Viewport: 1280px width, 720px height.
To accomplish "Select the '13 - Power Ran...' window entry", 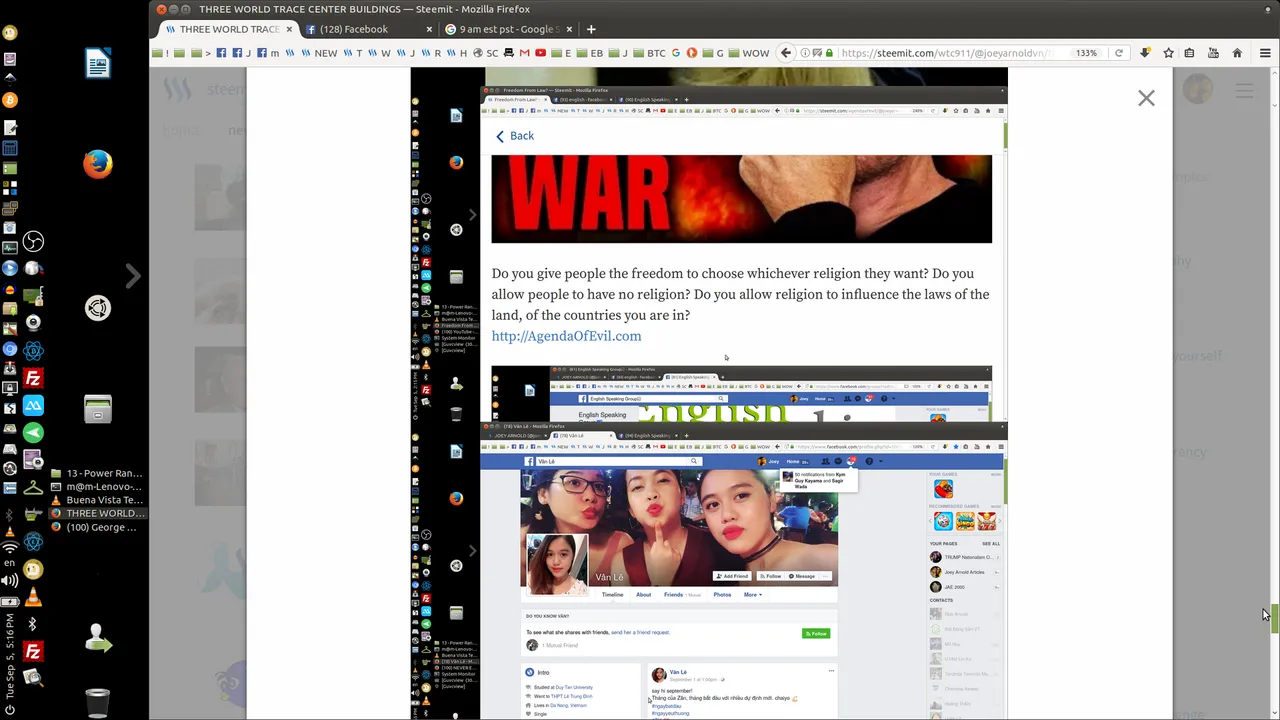I will (97, 473).
